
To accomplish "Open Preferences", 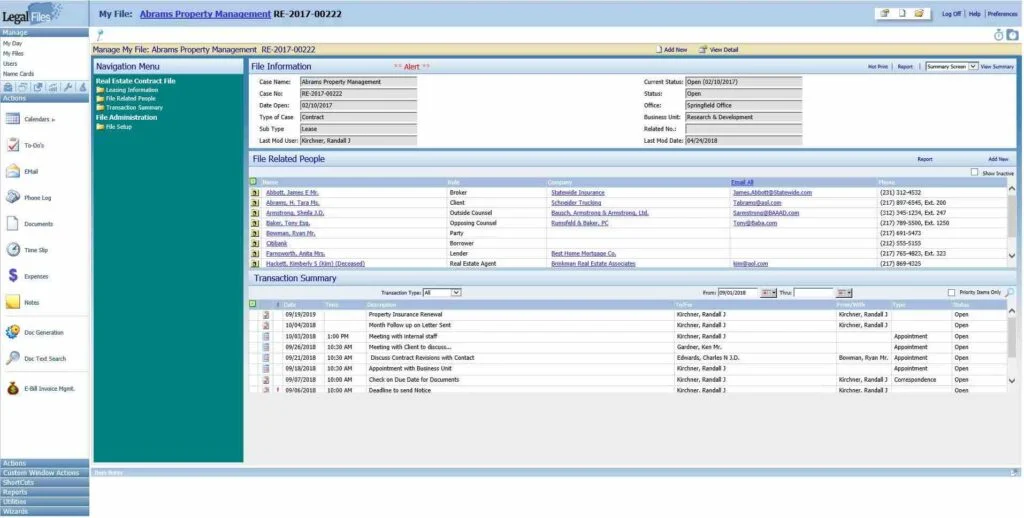I will point(1002,14).
